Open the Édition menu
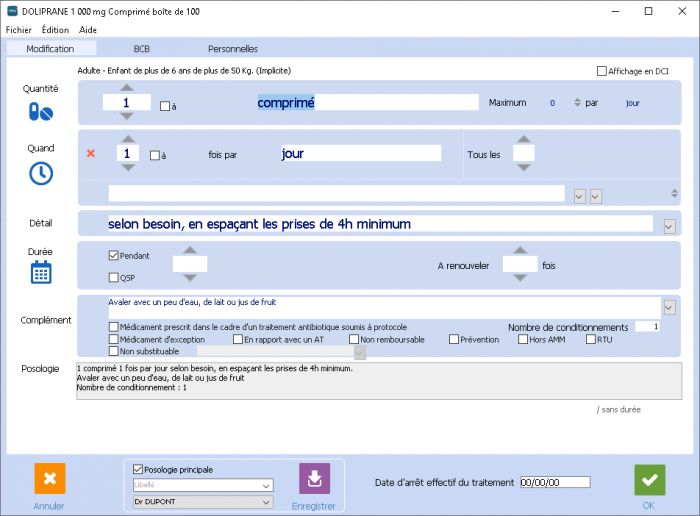 point(55,30)
